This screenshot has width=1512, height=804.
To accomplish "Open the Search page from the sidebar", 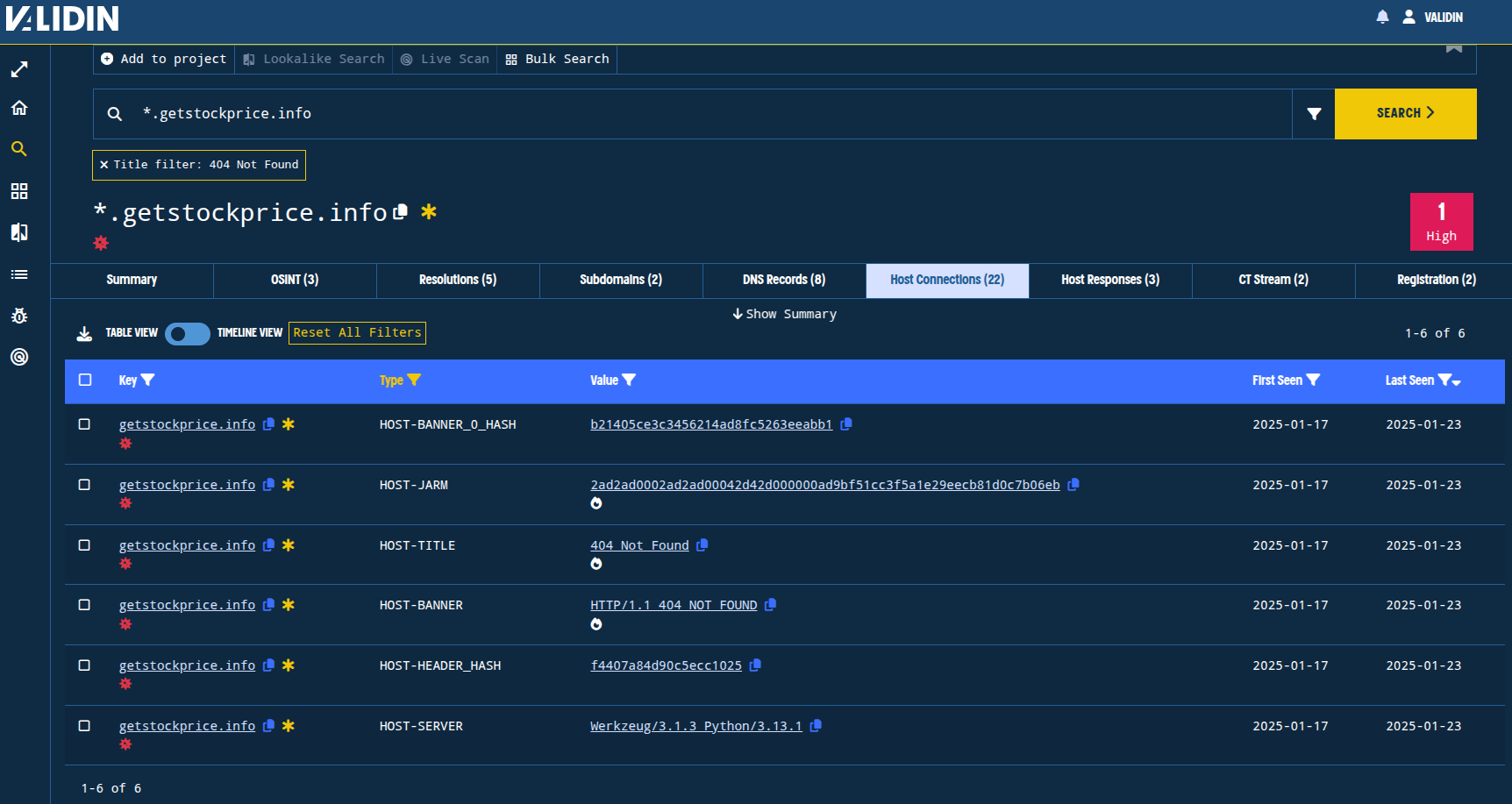I will click(19, 149).
